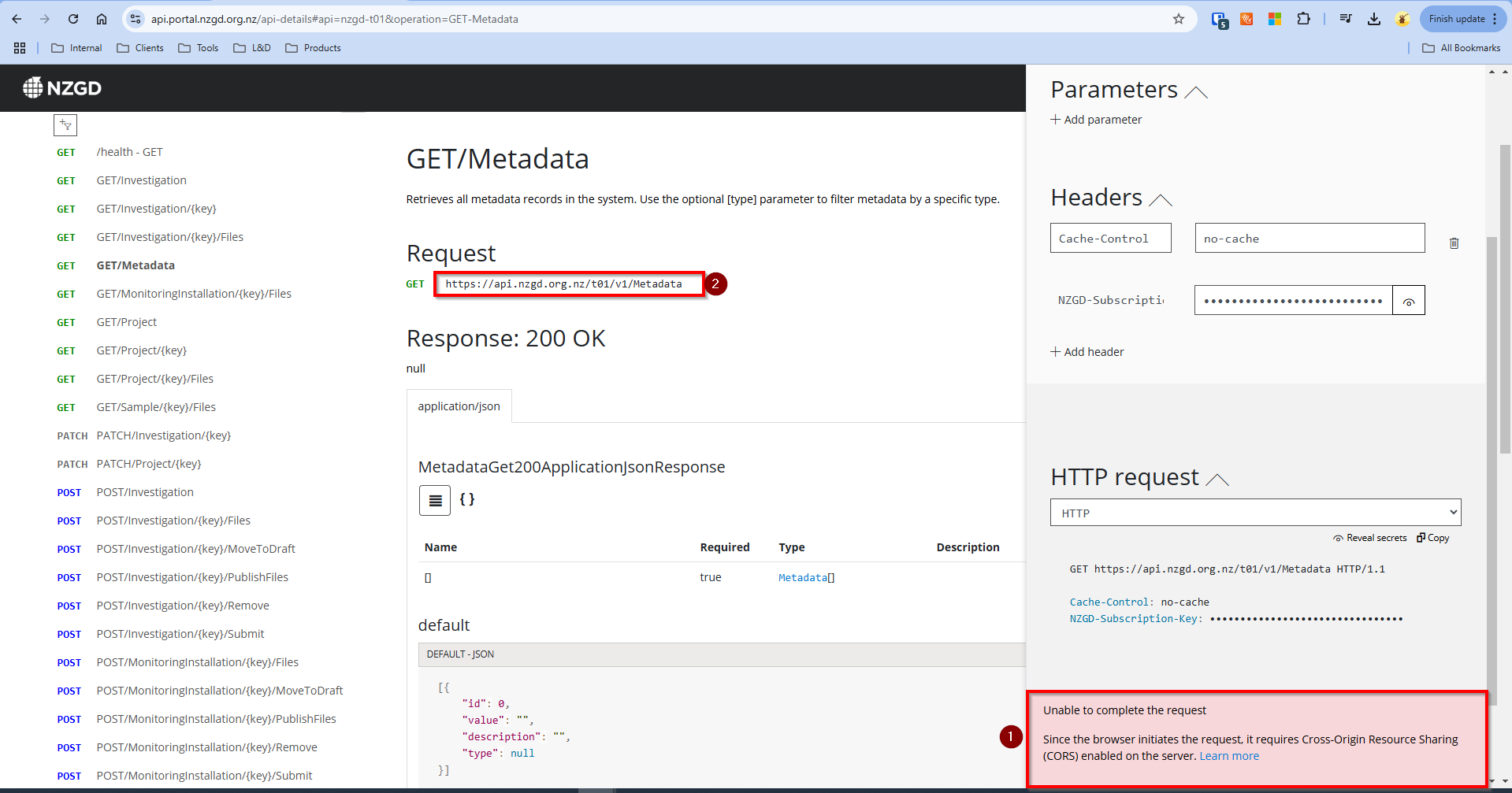This screenshot has width=1512, height=793.
Task: Open browser extensions puzzle icon
Action: click(1303, 19)
